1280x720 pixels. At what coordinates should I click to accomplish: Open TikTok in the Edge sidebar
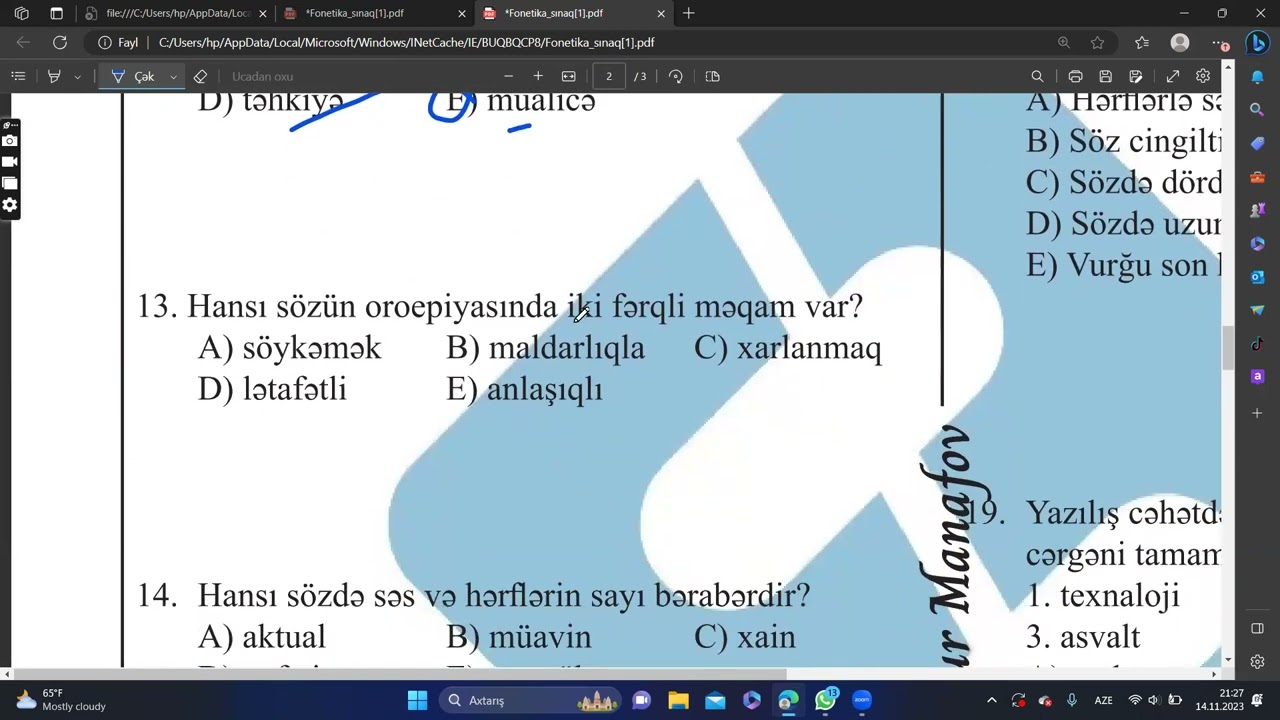tap(1257, 344)
